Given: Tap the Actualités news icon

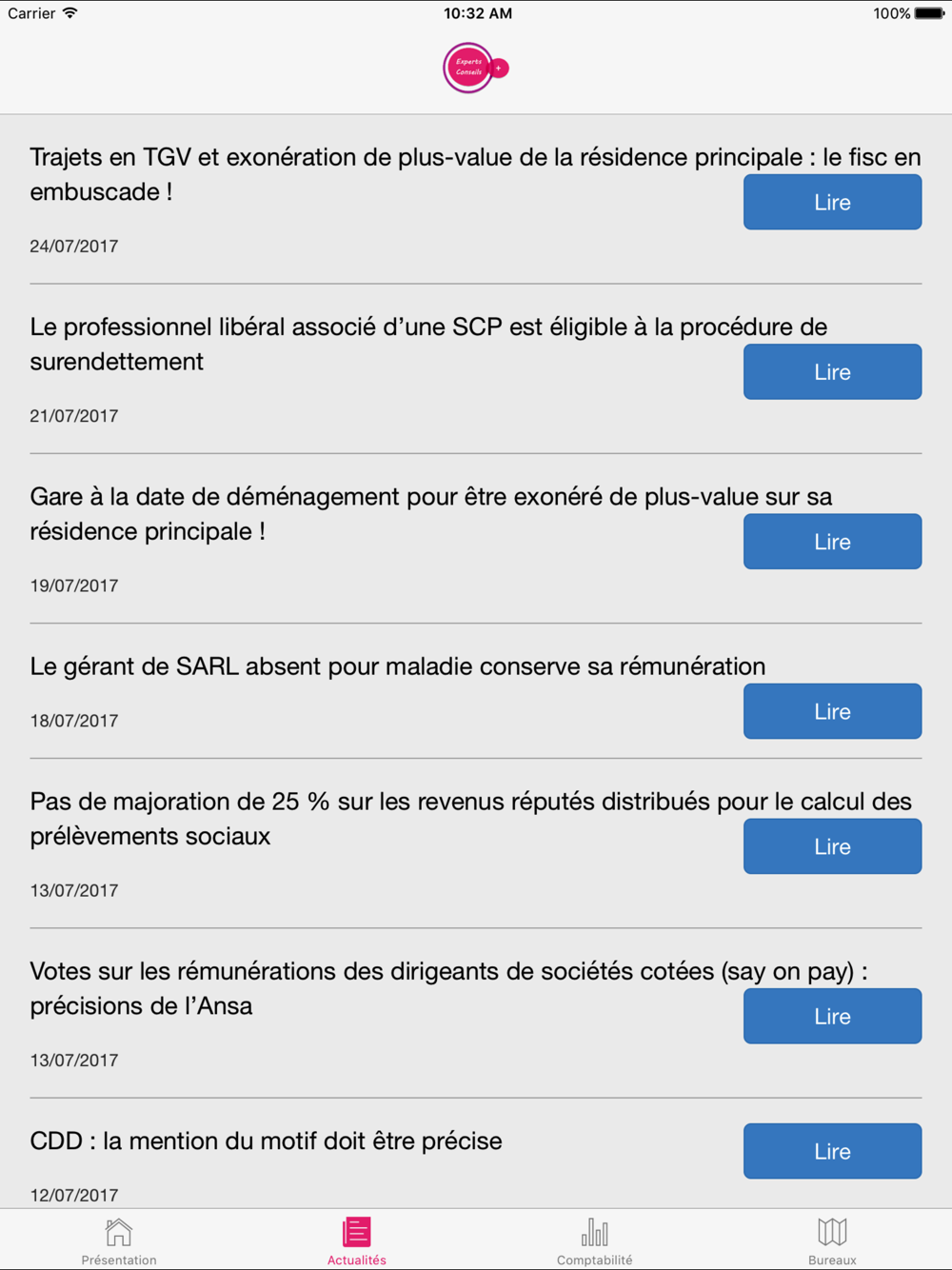Looking at the screenshot, I should [x=357, y=1232].
